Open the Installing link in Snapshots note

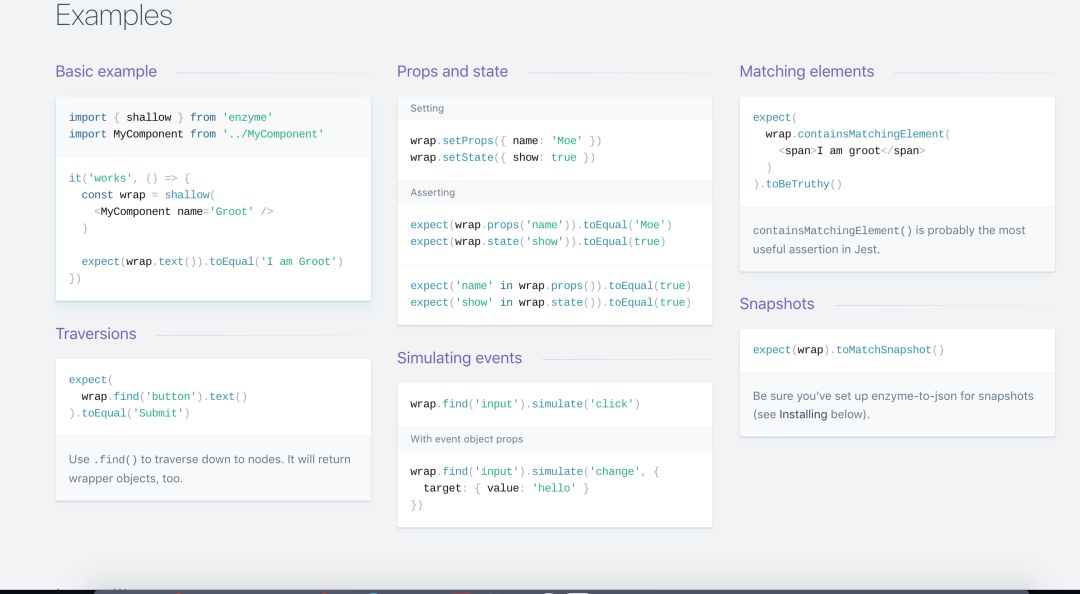tap(803, 414)
